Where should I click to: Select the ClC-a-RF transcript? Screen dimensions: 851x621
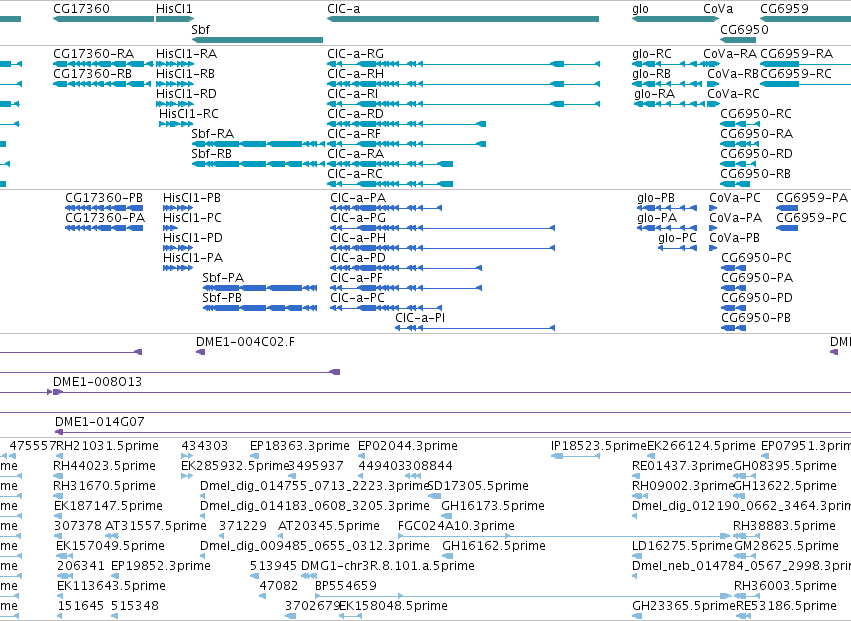point(407,144)
